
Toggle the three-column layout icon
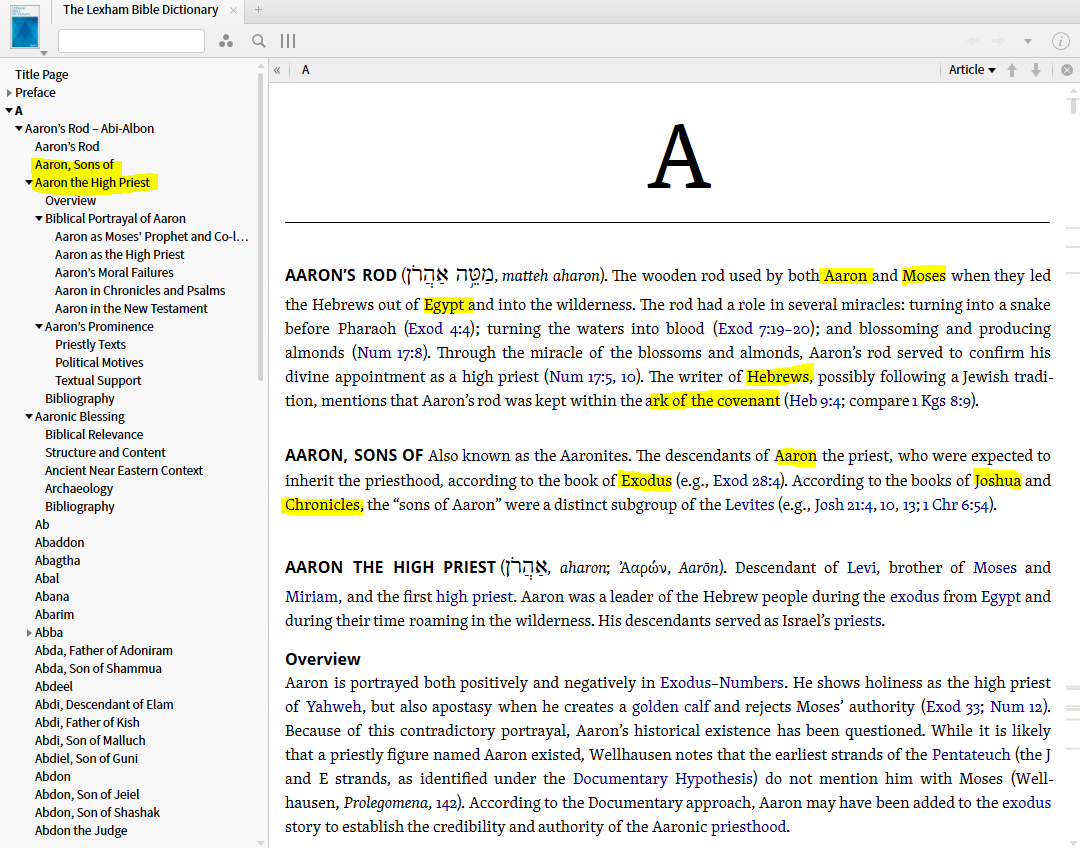(x=288, y=41)
